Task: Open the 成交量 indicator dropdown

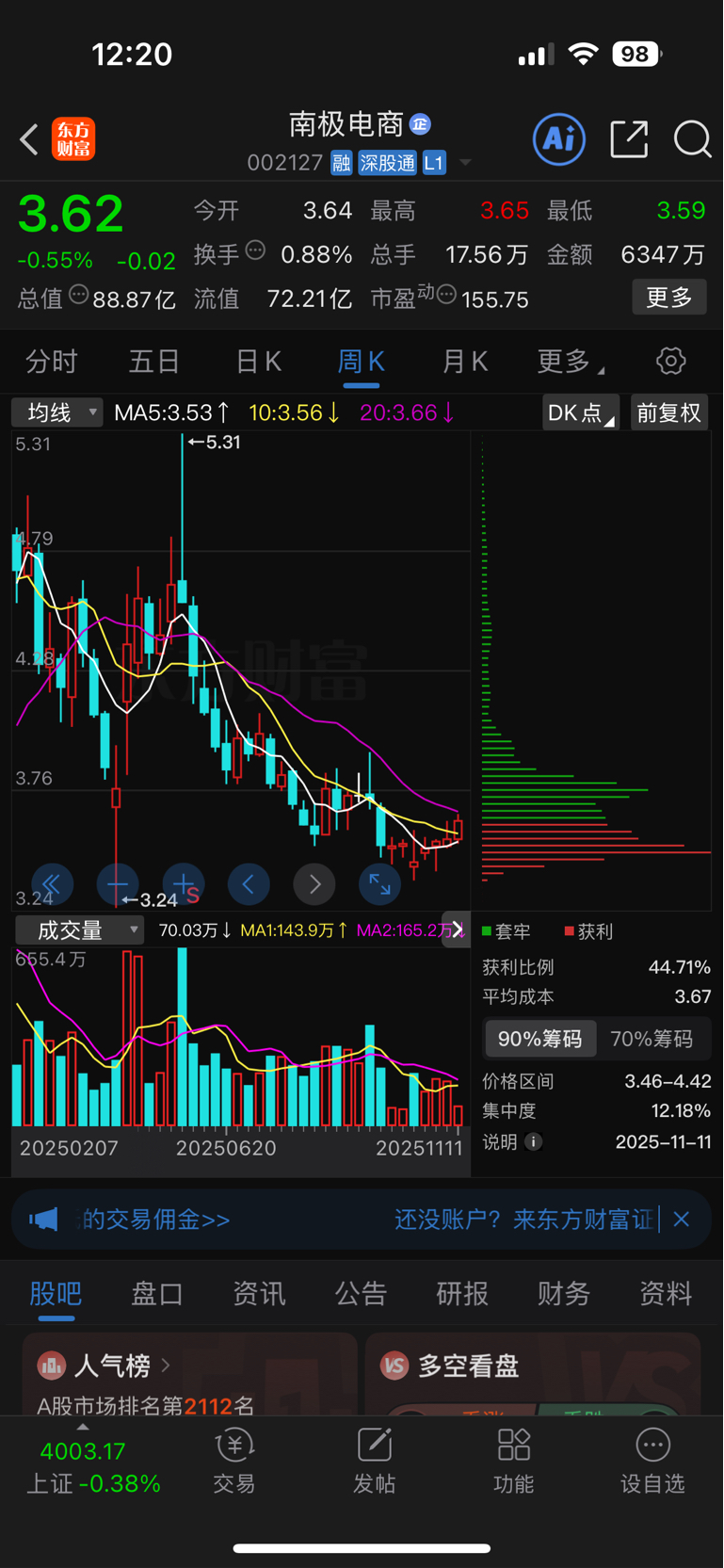Action: pyautogui.click(x=79, y=930)
